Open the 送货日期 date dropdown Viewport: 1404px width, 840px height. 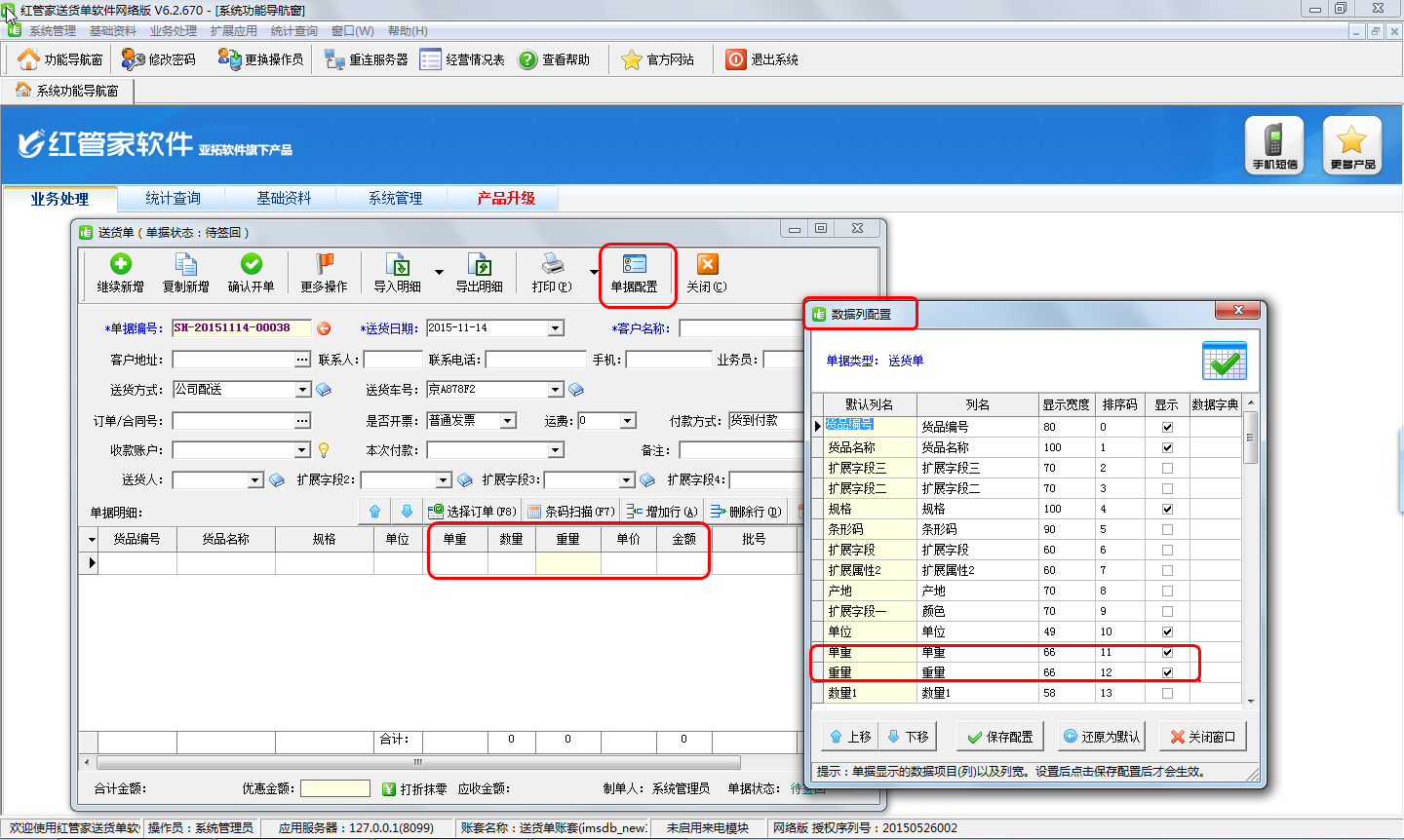pos(555,328)
